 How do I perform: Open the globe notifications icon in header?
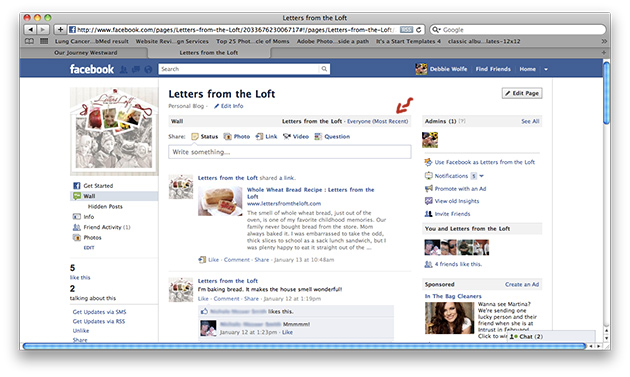[x=148, y=70]
